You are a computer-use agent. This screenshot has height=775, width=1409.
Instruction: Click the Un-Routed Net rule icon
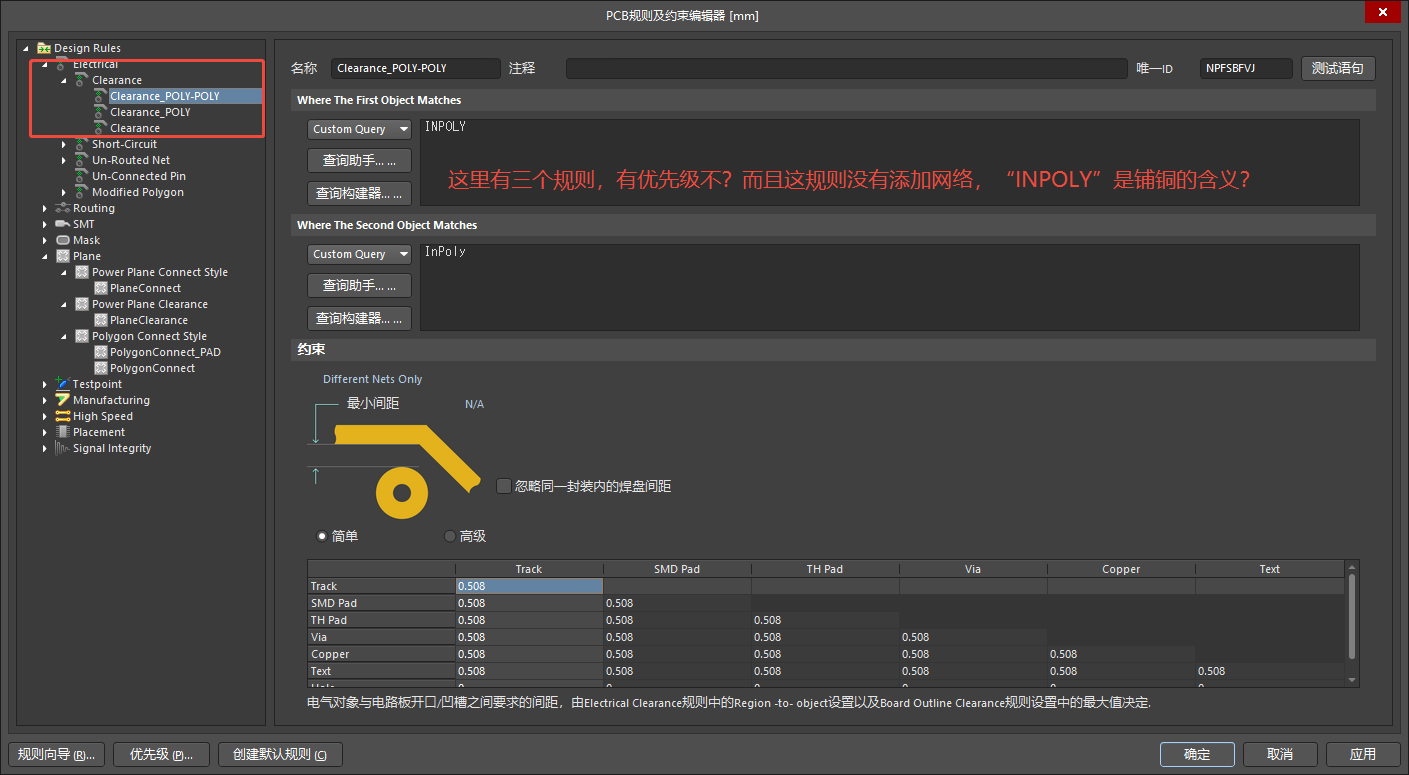(82, 160)
